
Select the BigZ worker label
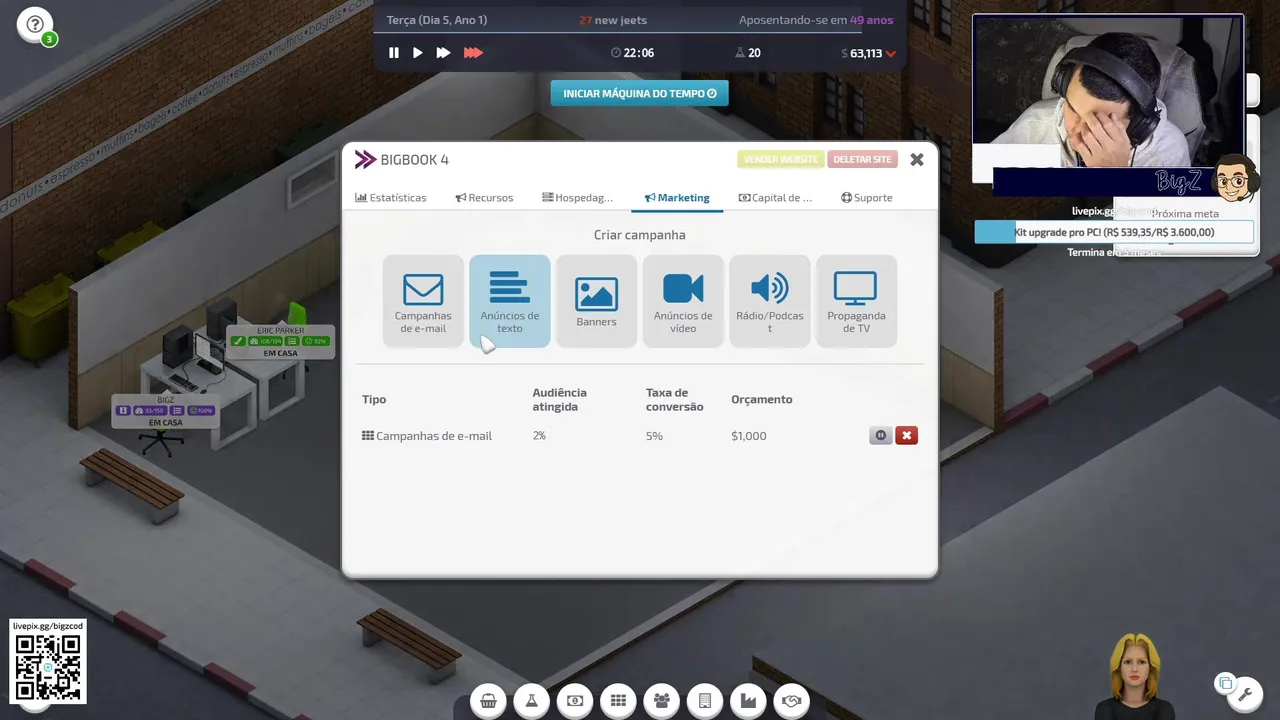(165, 411)
